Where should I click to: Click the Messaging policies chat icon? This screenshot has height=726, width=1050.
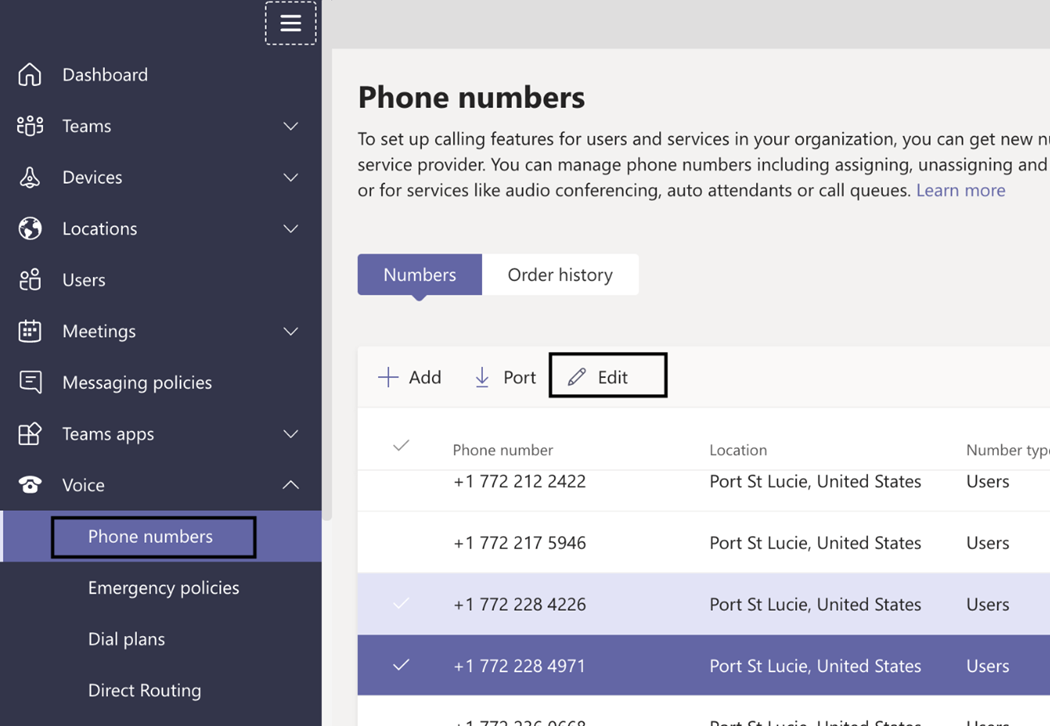coord(30,382)
